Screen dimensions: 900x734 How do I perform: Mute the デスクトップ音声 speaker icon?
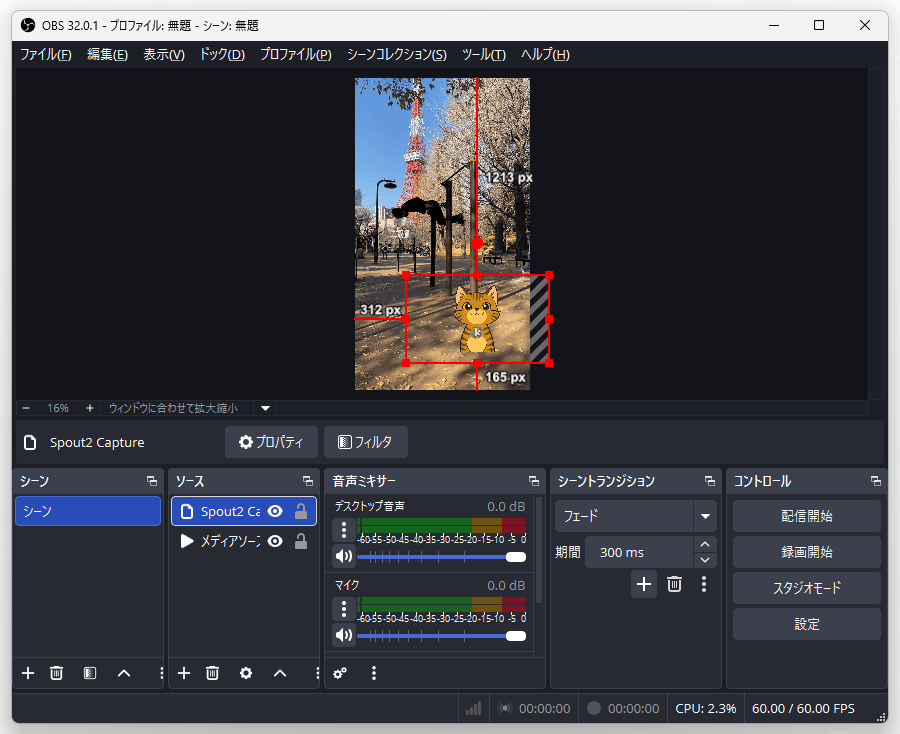(344, 556)
